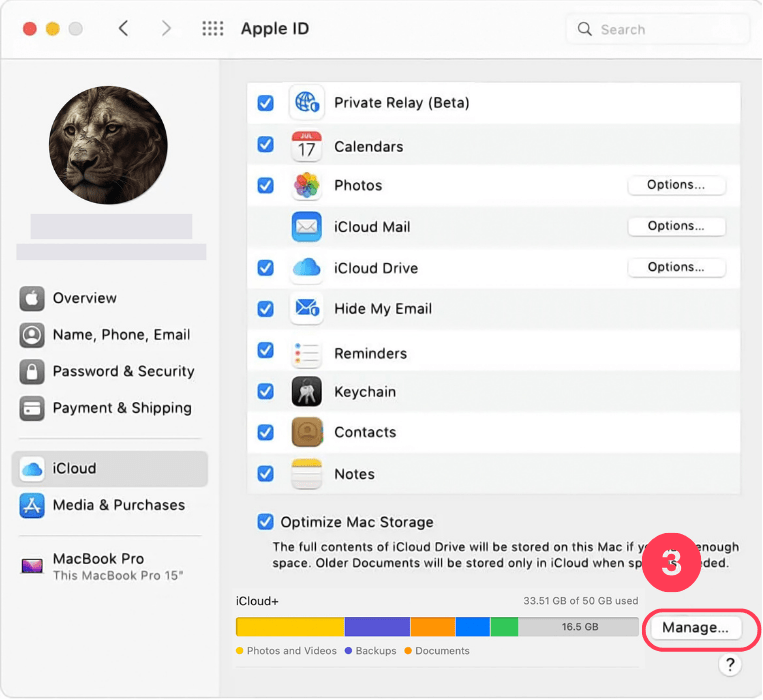Click the search magnifier icon
The image size is (763, 700).
(584, 29)
